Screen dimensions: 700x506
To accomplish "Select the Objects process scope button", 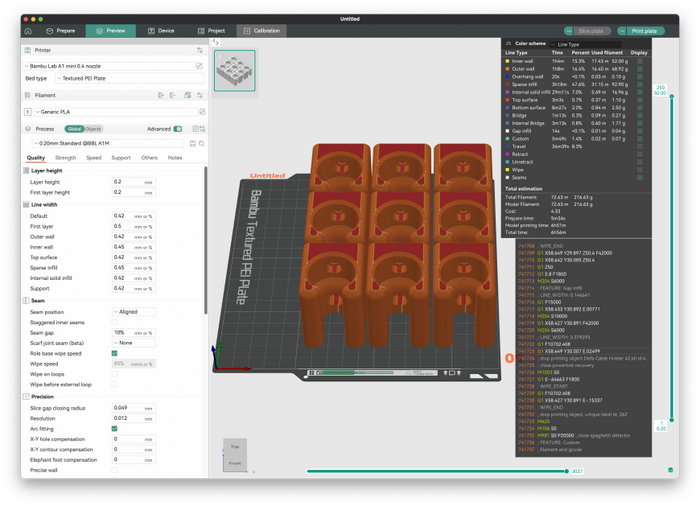I will [93, 129].
